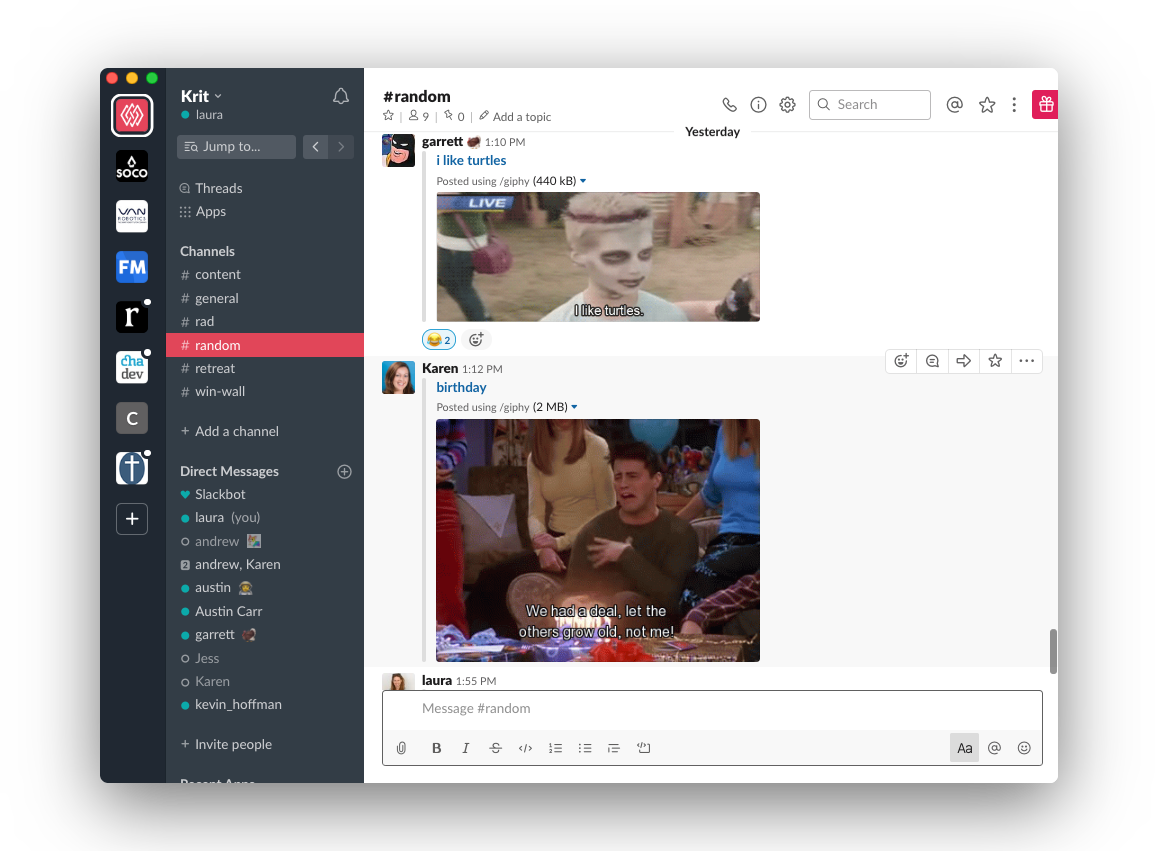Start a new direct message plus icon
Image resolution: width=1158 pixels, height=851 pixels.
tap(344, 471)
